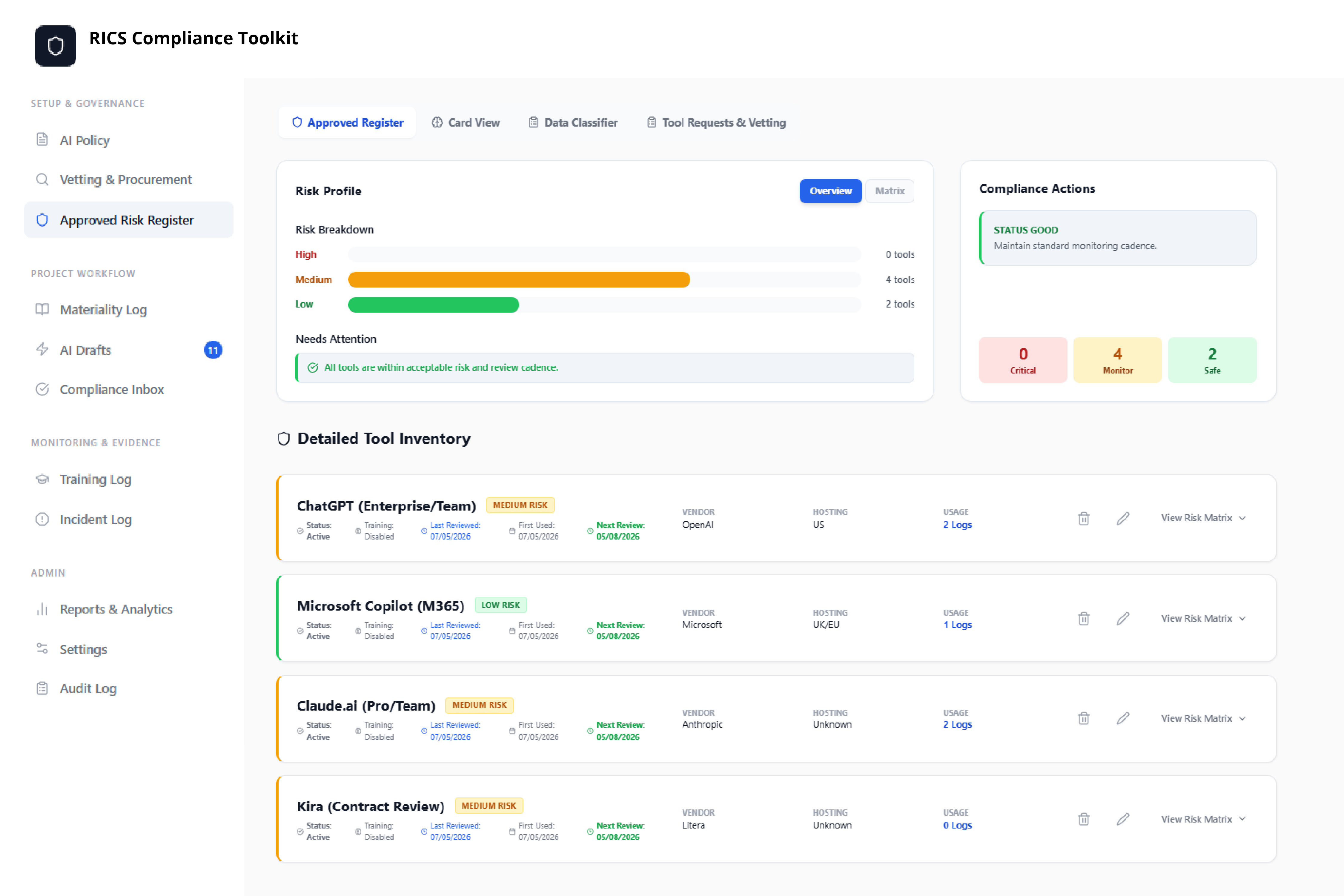The image size is (1344, 896).
Task: Open the 2 Logs link for ChatGPT
Action: pos(957,525)
